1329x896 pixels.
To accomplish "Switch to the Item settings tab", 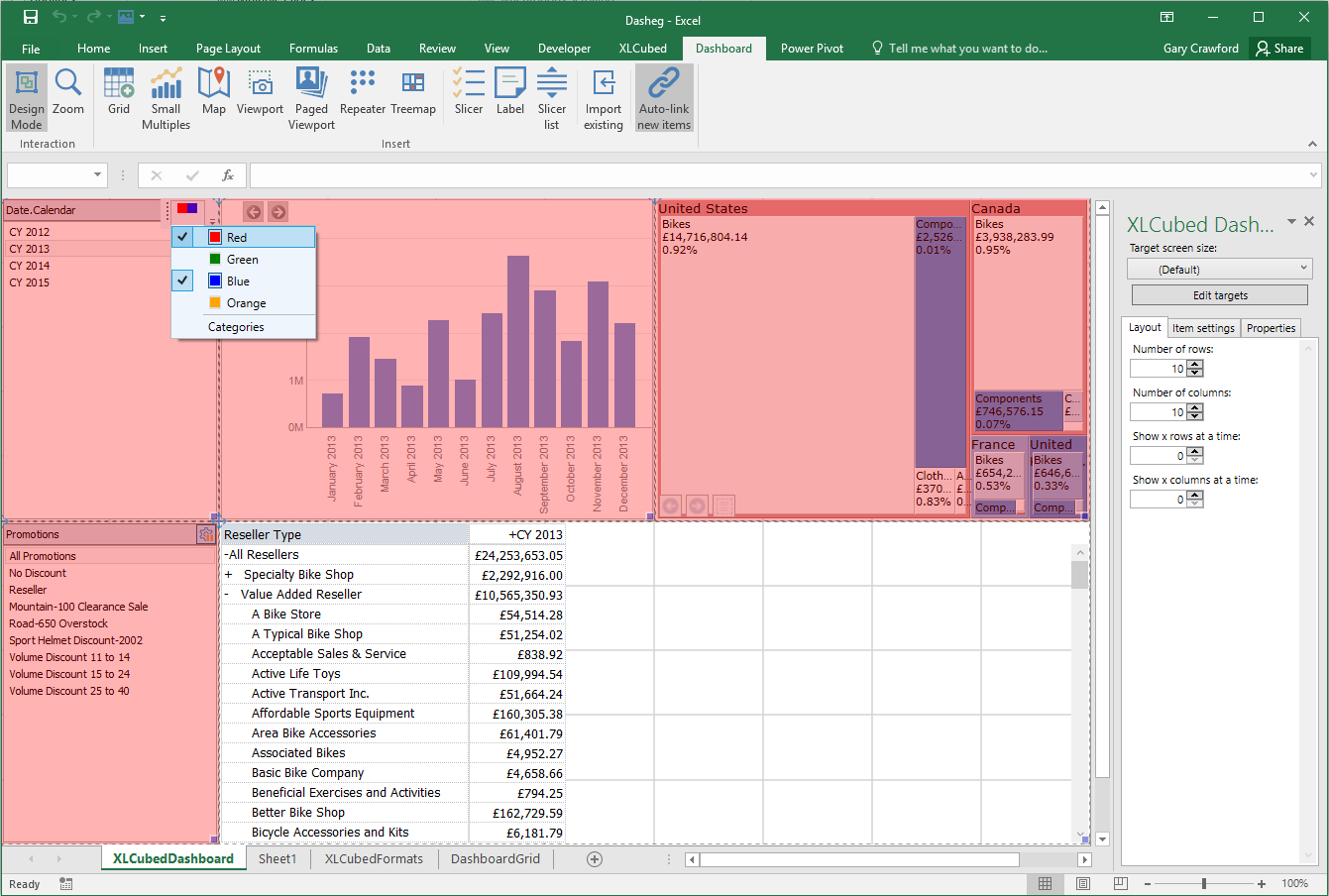I will [1203, 328].
